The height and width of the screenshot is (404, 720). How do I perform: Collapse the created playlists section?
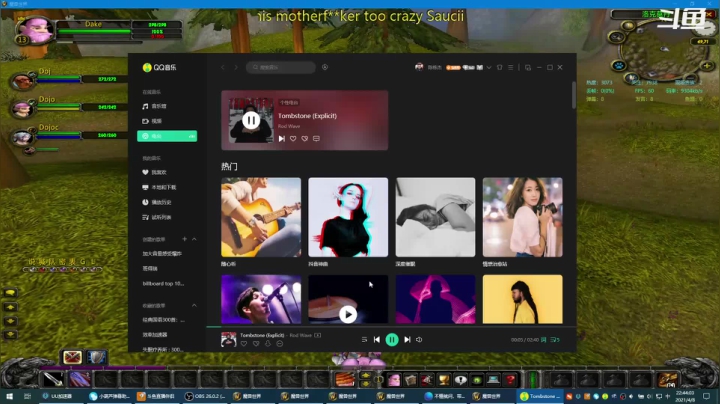click(x=194, y=239)
